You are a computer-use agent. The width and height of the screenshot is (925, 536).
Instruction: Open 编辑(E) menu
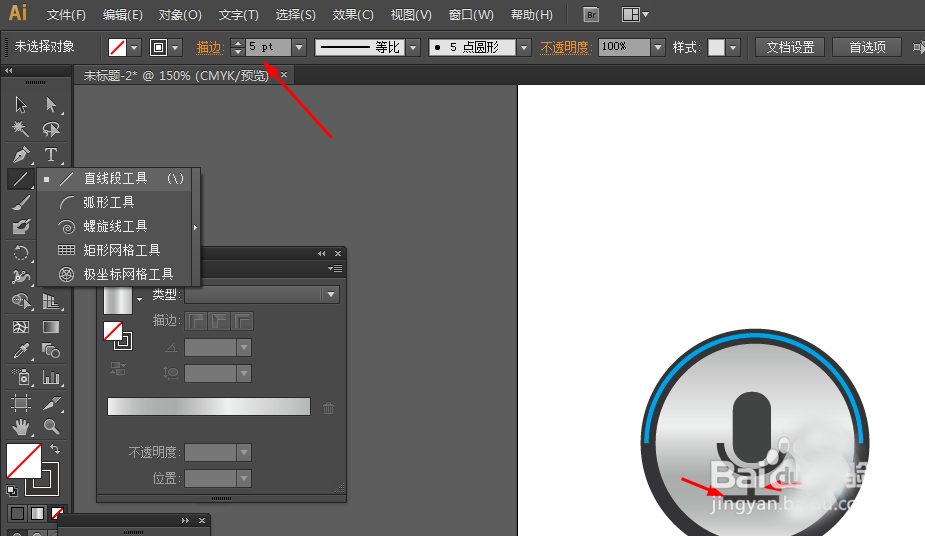point(123,15)
